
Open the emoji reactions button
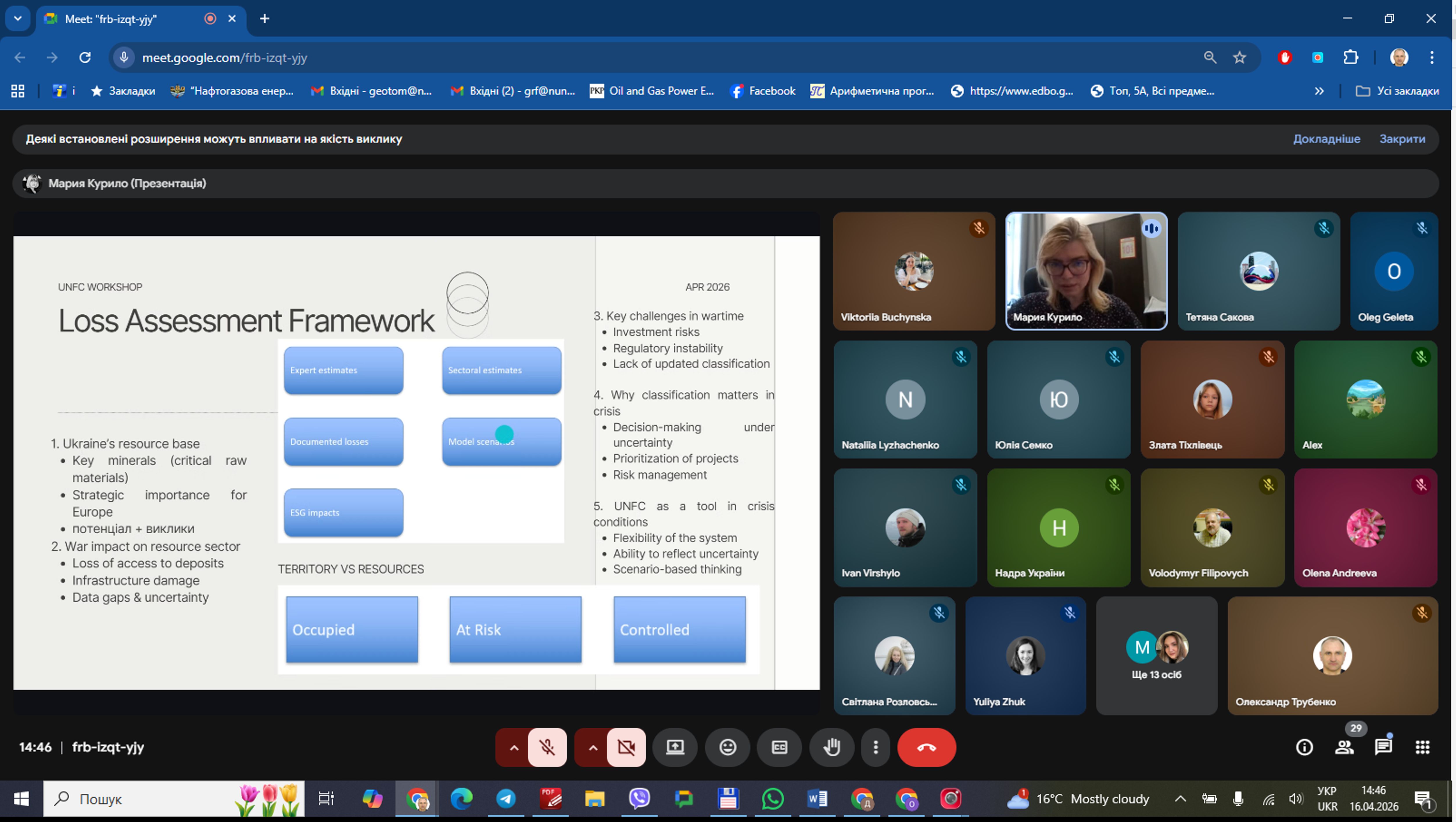pos(727,747)
